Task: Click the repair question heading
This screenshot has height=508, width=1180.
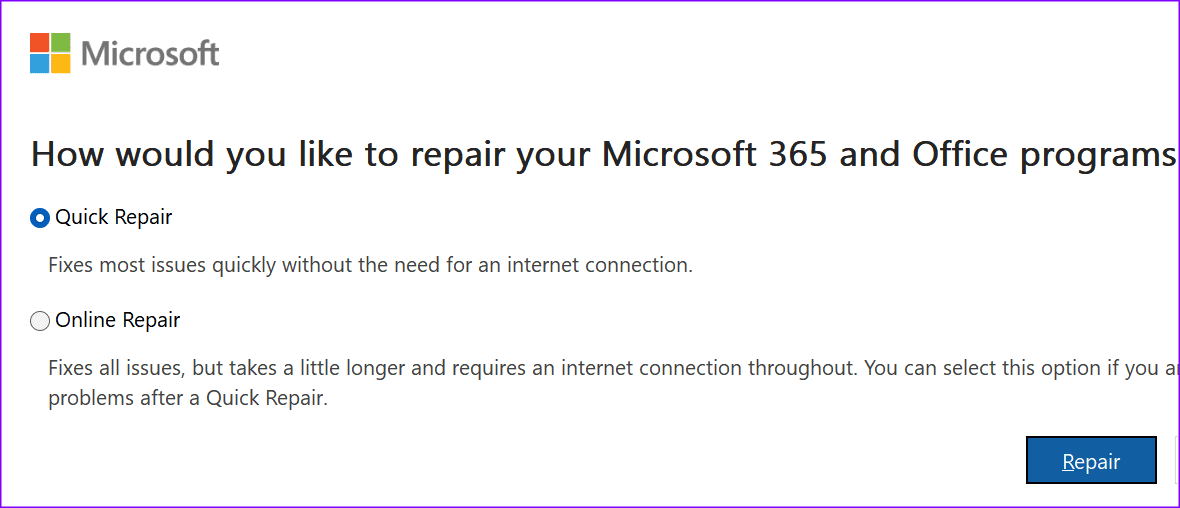Action: pos(600,156)
